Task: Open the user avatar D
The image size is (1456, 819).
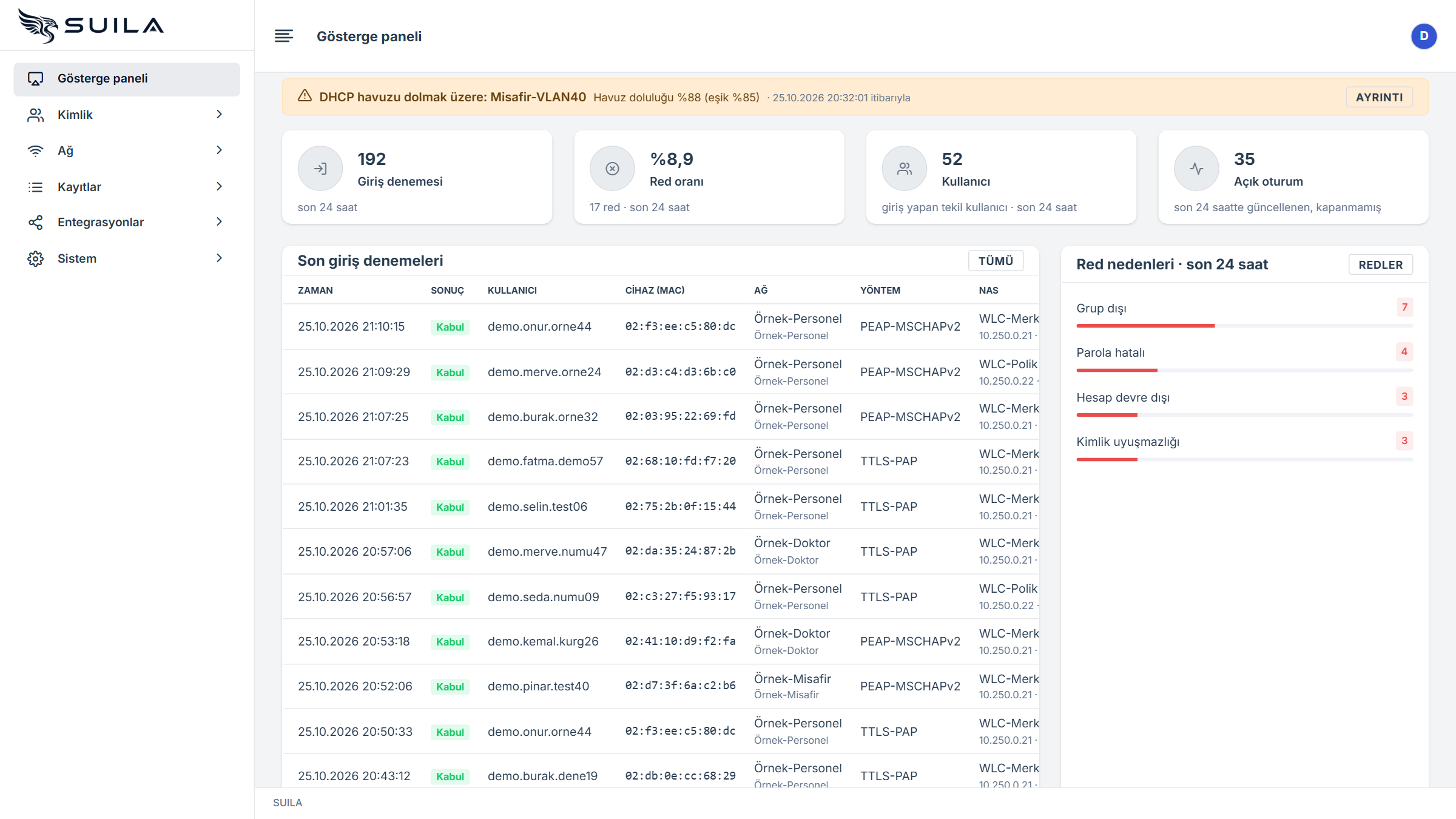Action: tap(1423, 36)
